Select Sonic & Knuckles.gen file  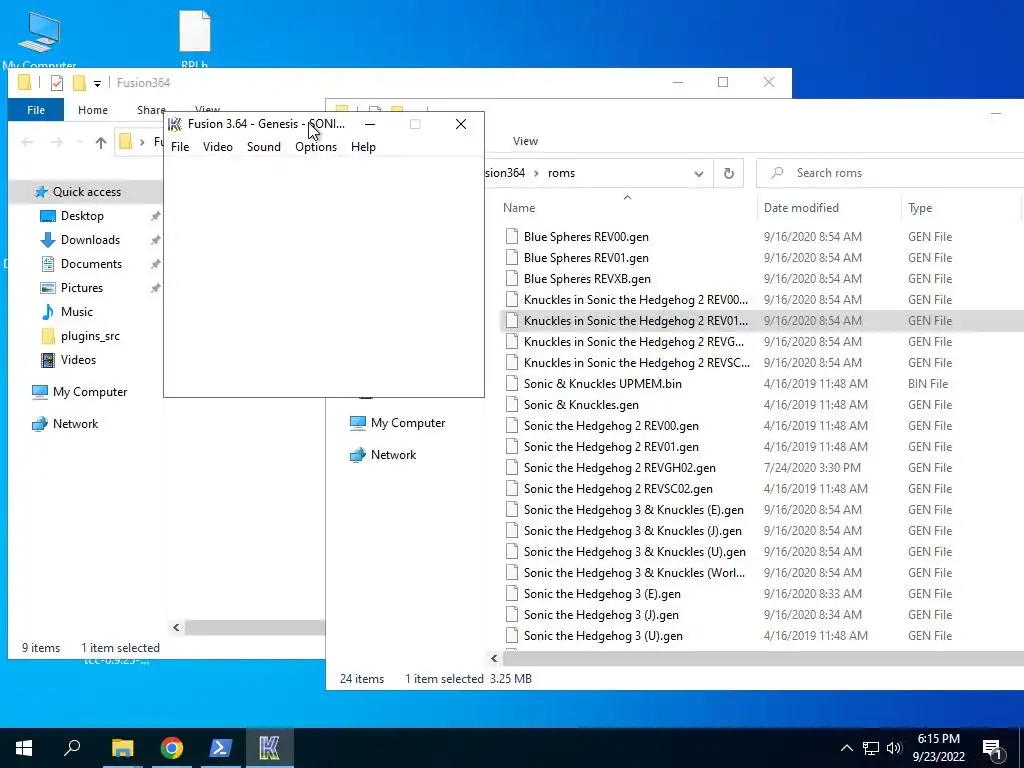click(581, 405)
